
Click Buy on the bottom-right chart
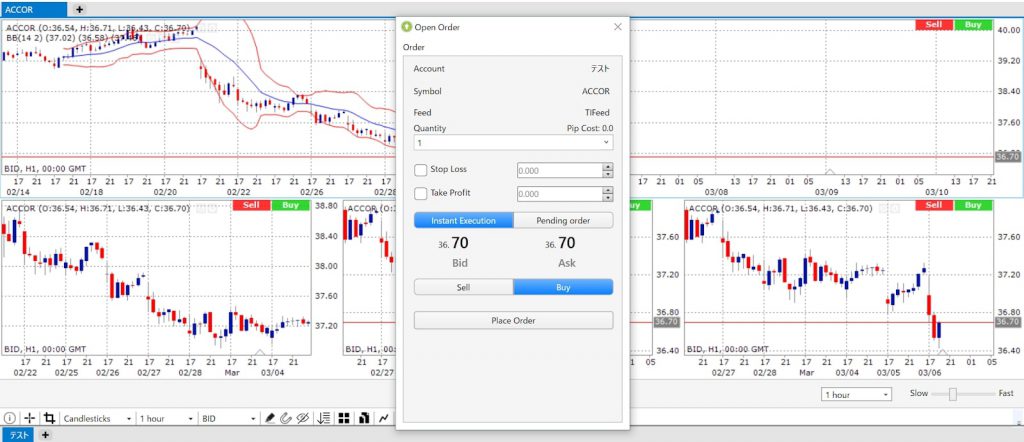(973, 206)
